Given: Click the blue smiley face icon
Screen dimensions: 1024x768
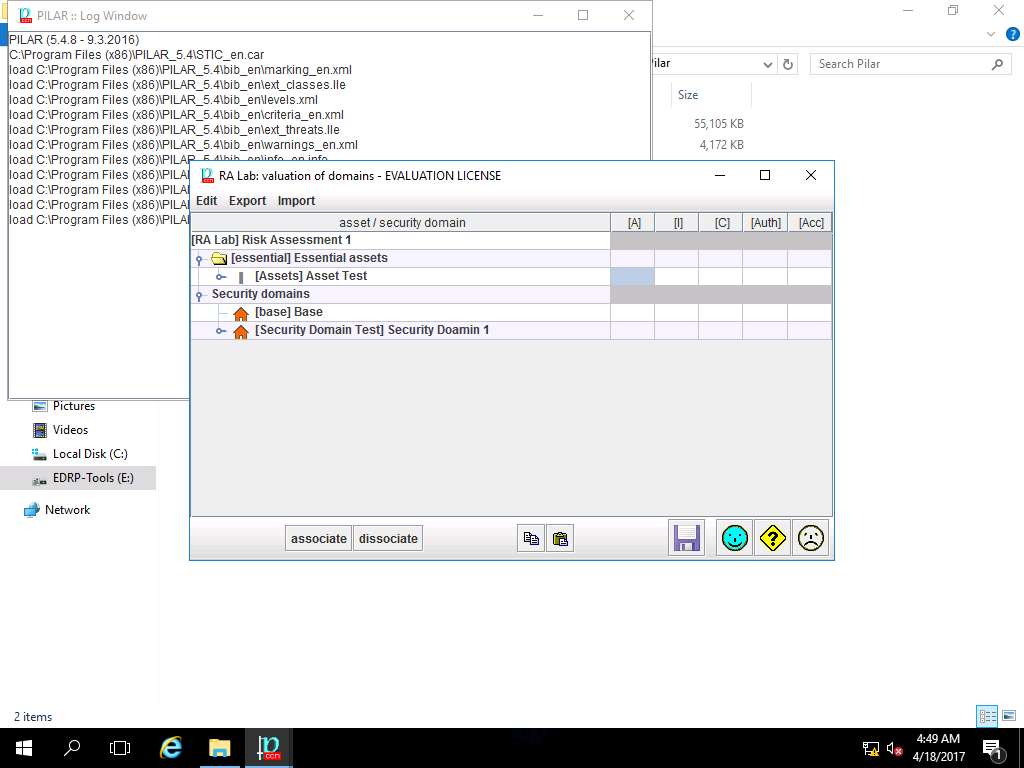Looking at the screenshot, I should (x=735, y=539).
